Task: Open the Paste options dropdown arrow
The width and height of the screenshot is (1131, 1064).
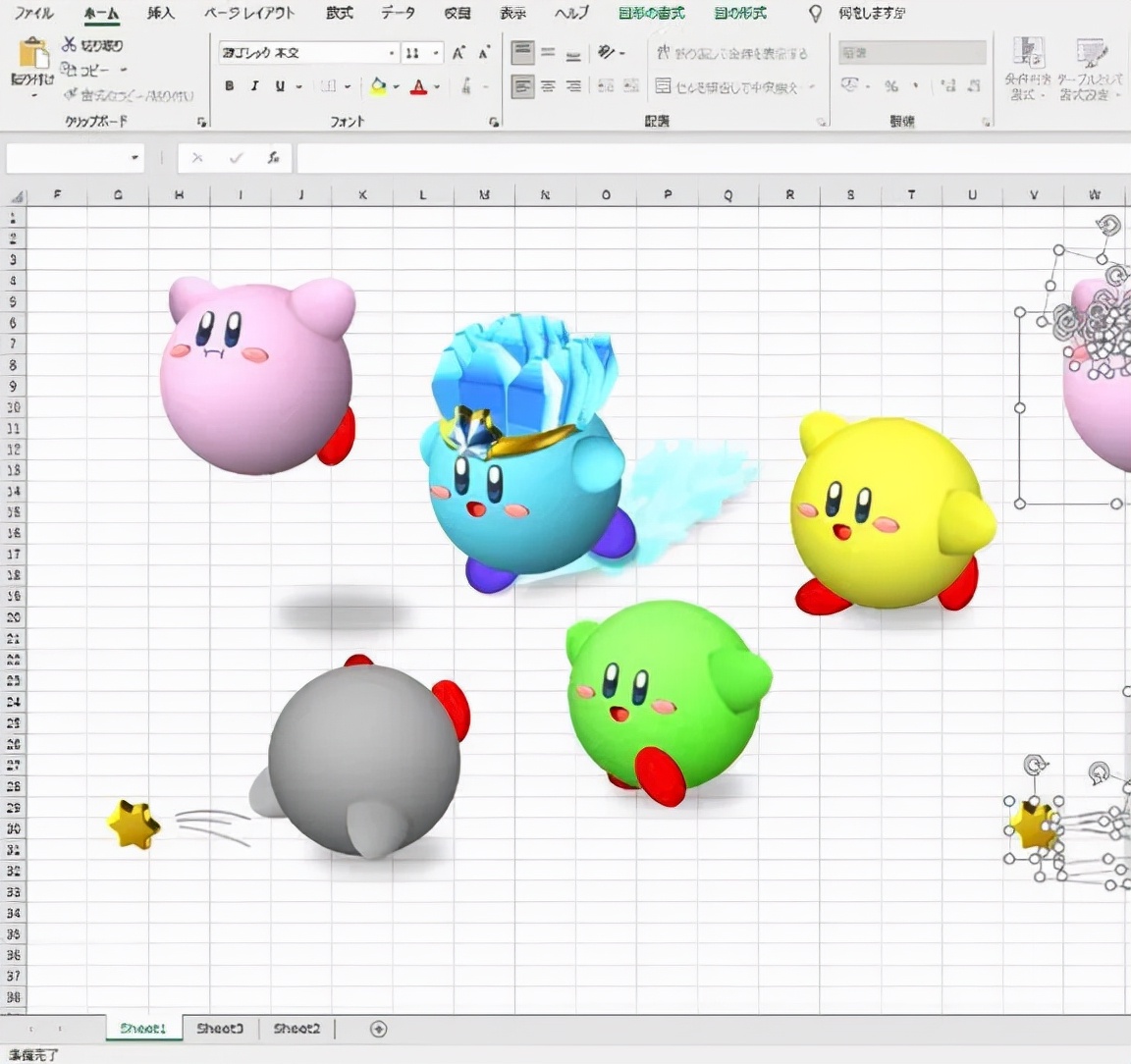Action: 34,94
